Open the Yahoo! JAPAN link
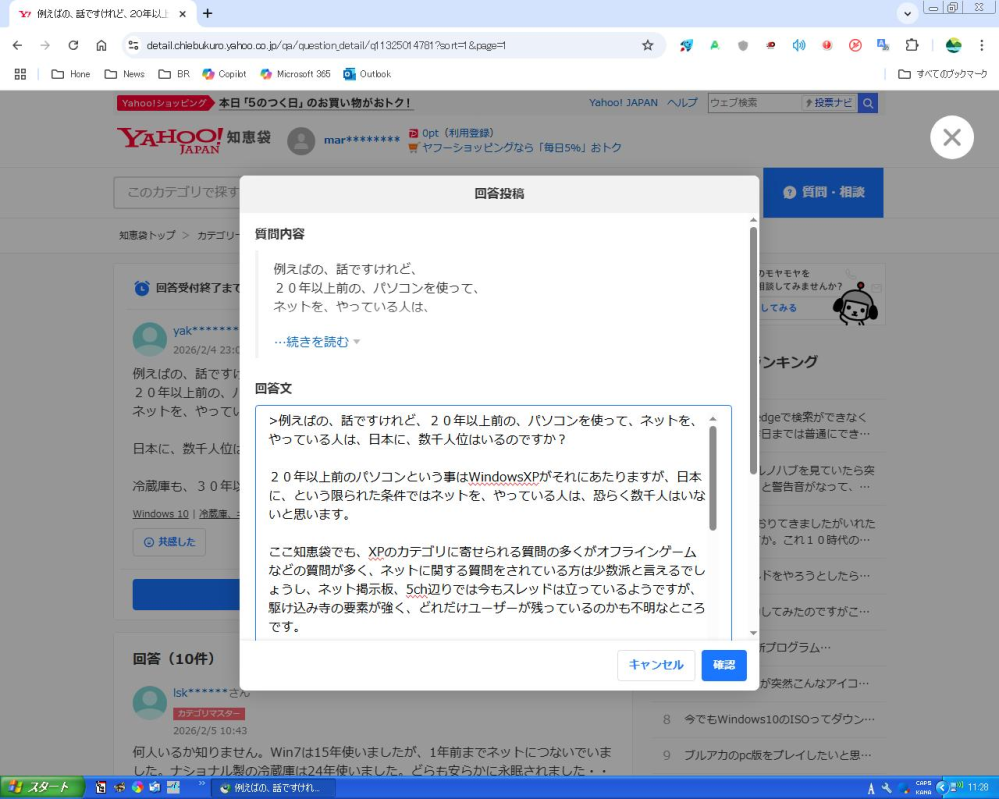The height and width of the screenshot is (799, 999). coord(623,103)
